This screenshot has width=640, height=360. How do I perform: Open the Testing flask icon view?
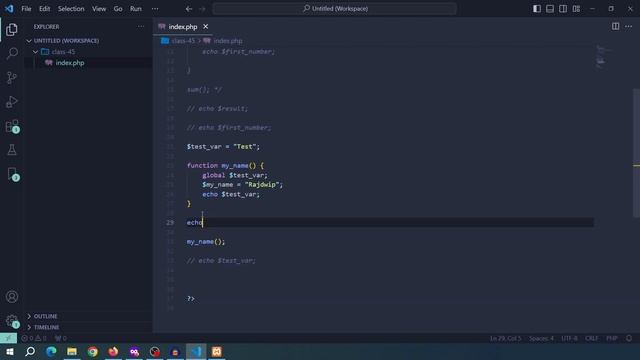12,150
